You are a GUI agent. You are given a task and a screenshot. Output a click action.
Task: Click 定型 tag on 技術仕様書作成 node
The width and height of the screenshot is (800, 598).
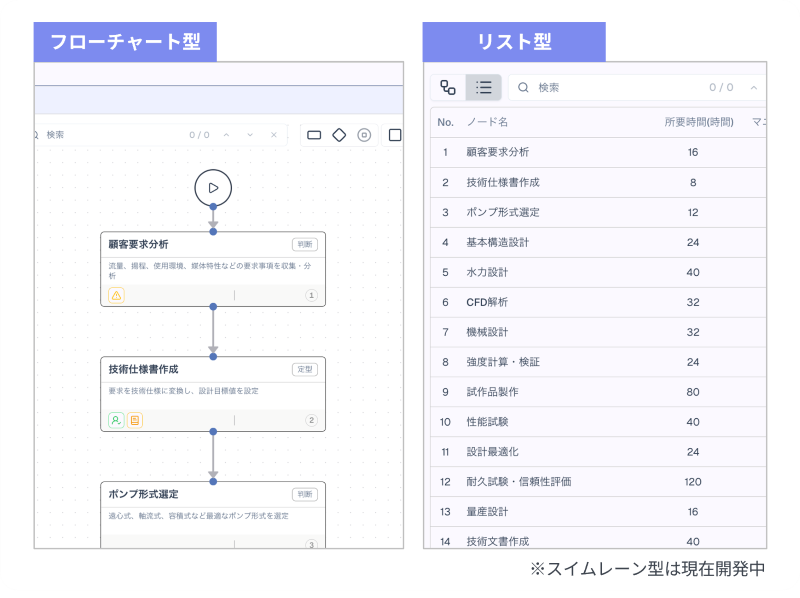click(305, 369)
